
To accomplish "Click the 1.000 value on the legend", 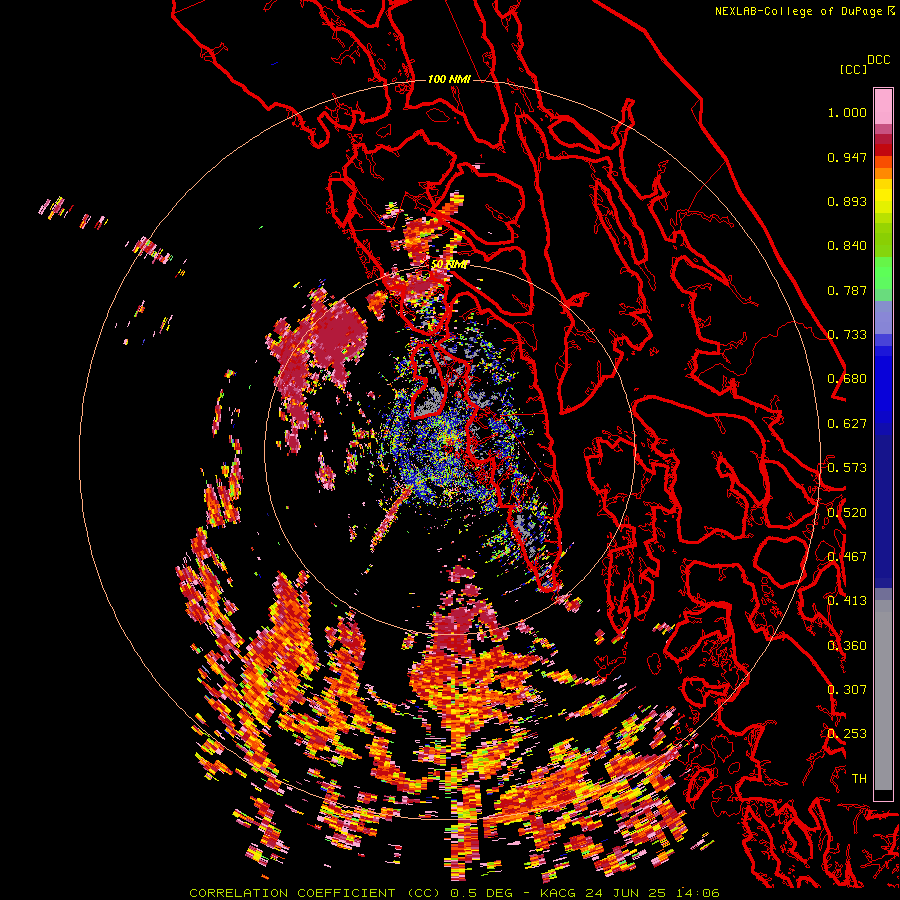I will [x=847, y=112].
